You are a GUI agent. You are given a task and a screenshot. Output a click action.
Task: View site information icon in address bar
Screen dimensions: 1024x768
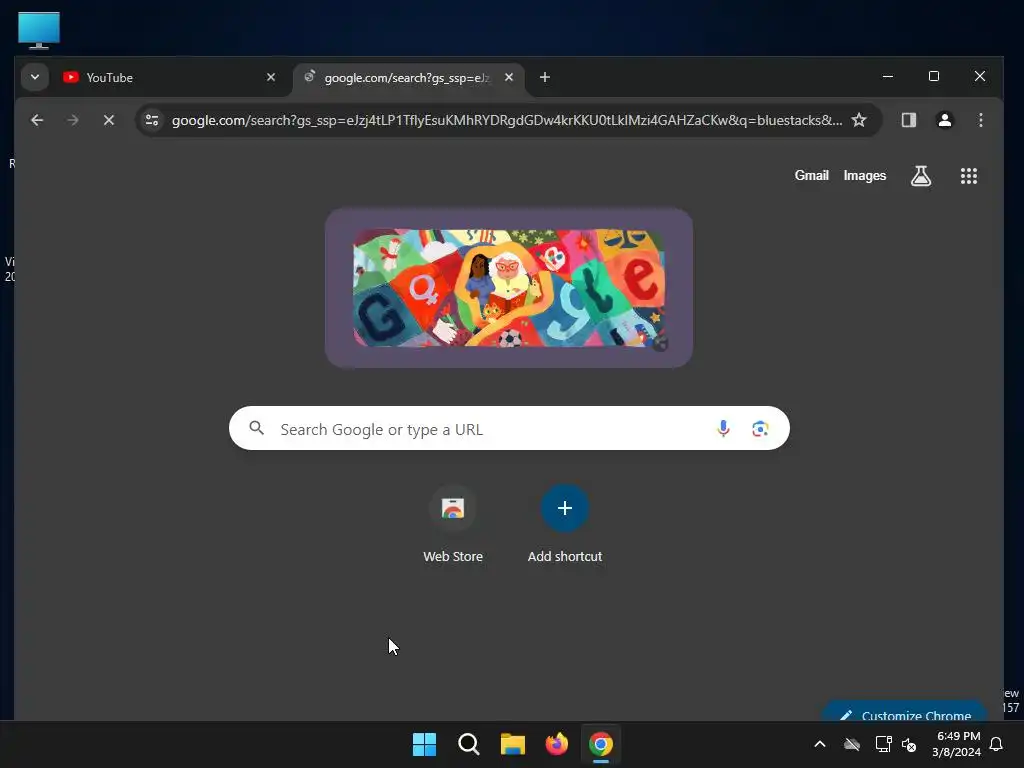click(152, 120)
